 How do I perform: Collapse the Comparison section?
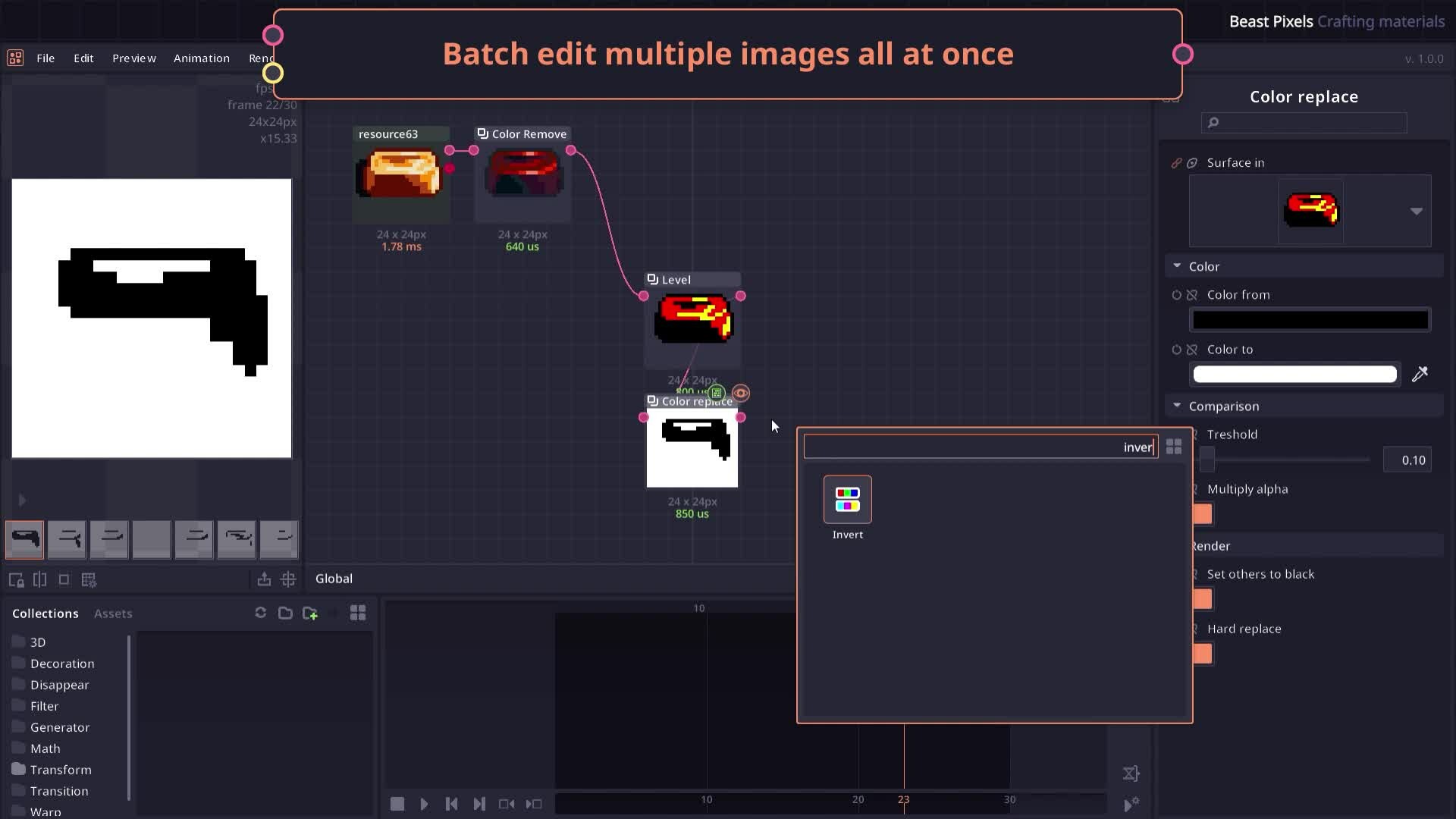tap(1177, 406)
